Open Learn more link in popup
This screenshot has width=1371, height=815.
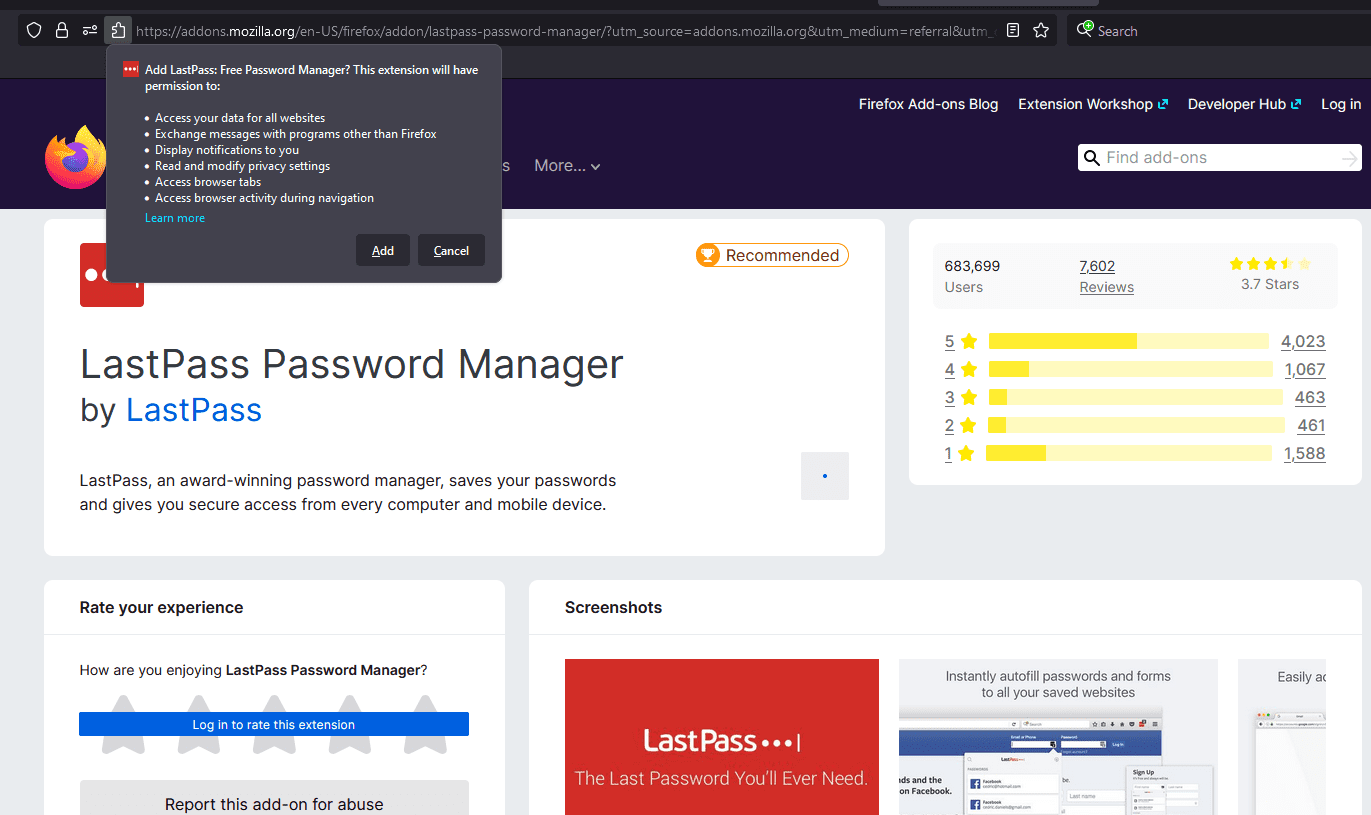[x=175, y=218]
